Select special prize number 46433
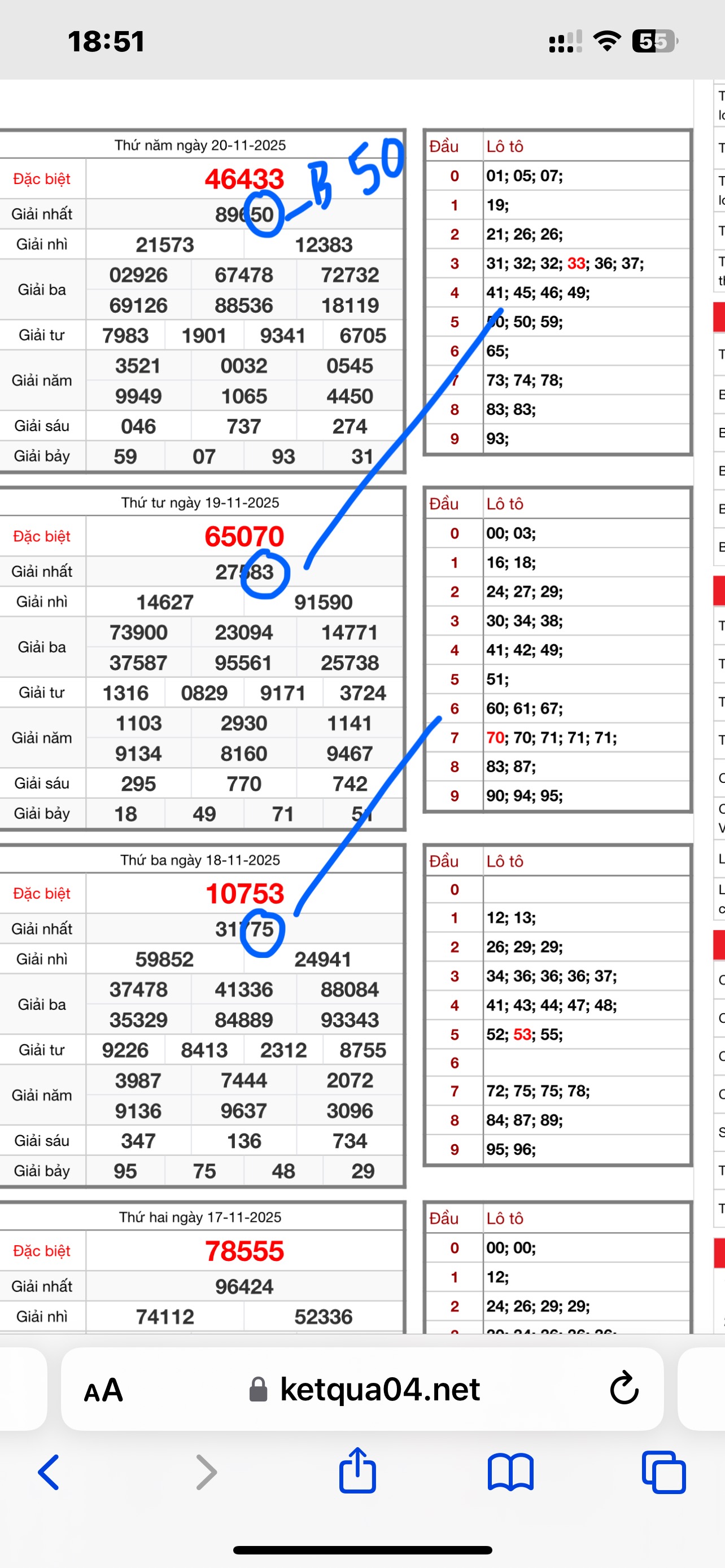 [244, 179]
